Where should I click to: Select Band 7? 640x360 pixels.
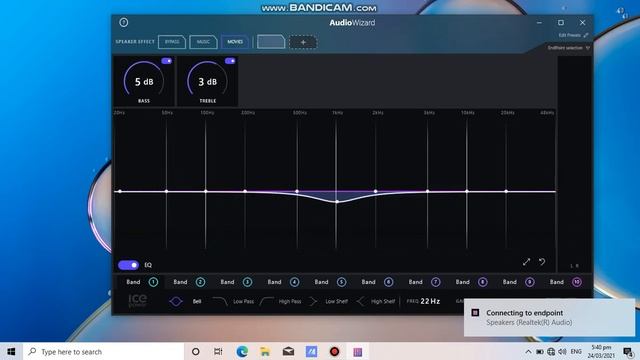click(424, 282)
